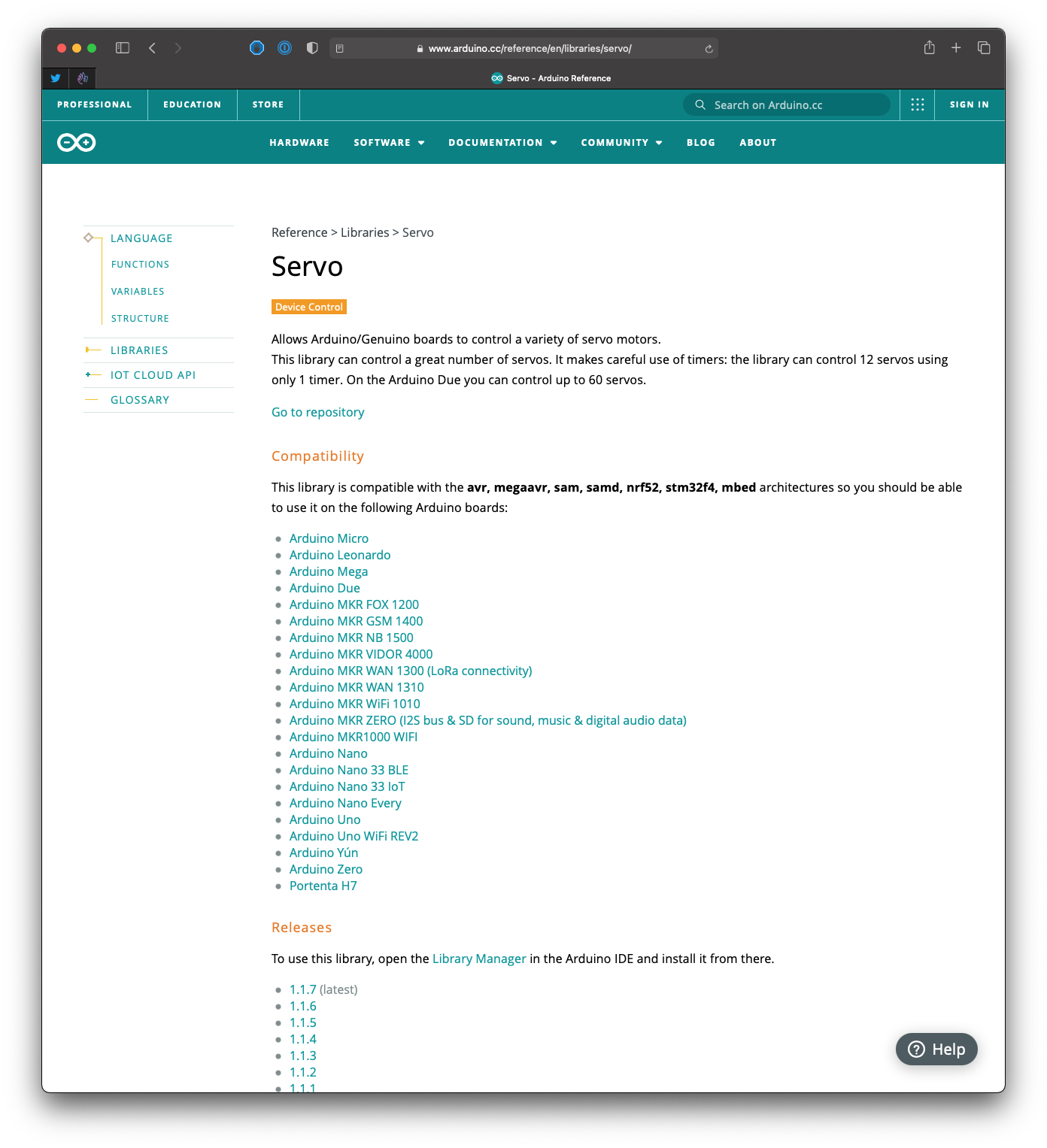Show the tab overview grid
1047x1148 pixels.
[983, 48]
